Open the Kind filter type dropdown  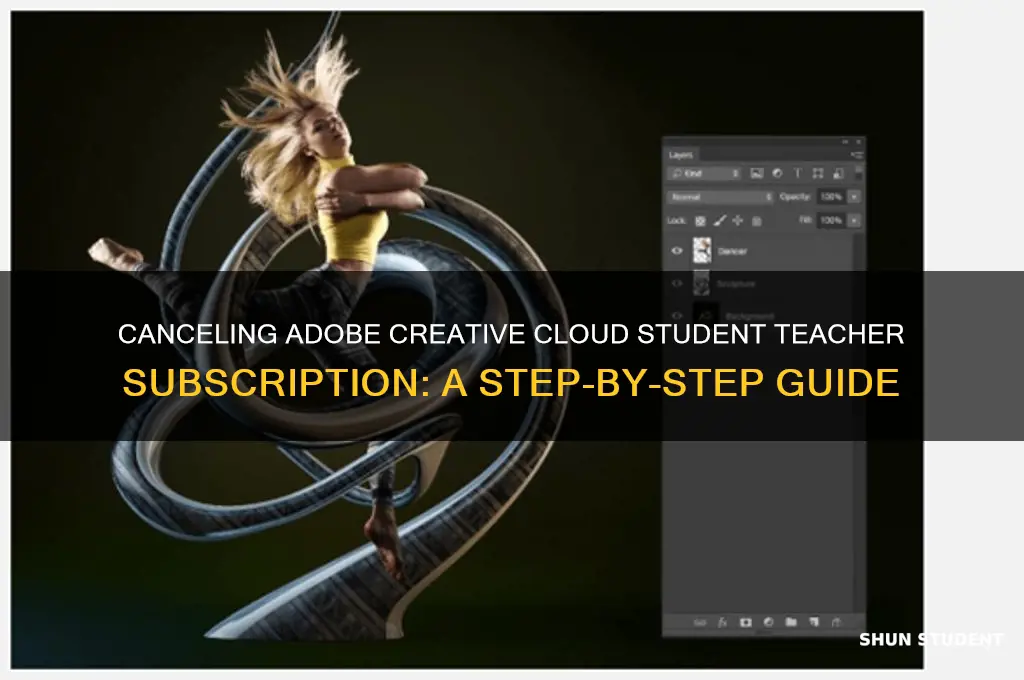point(705,173)
